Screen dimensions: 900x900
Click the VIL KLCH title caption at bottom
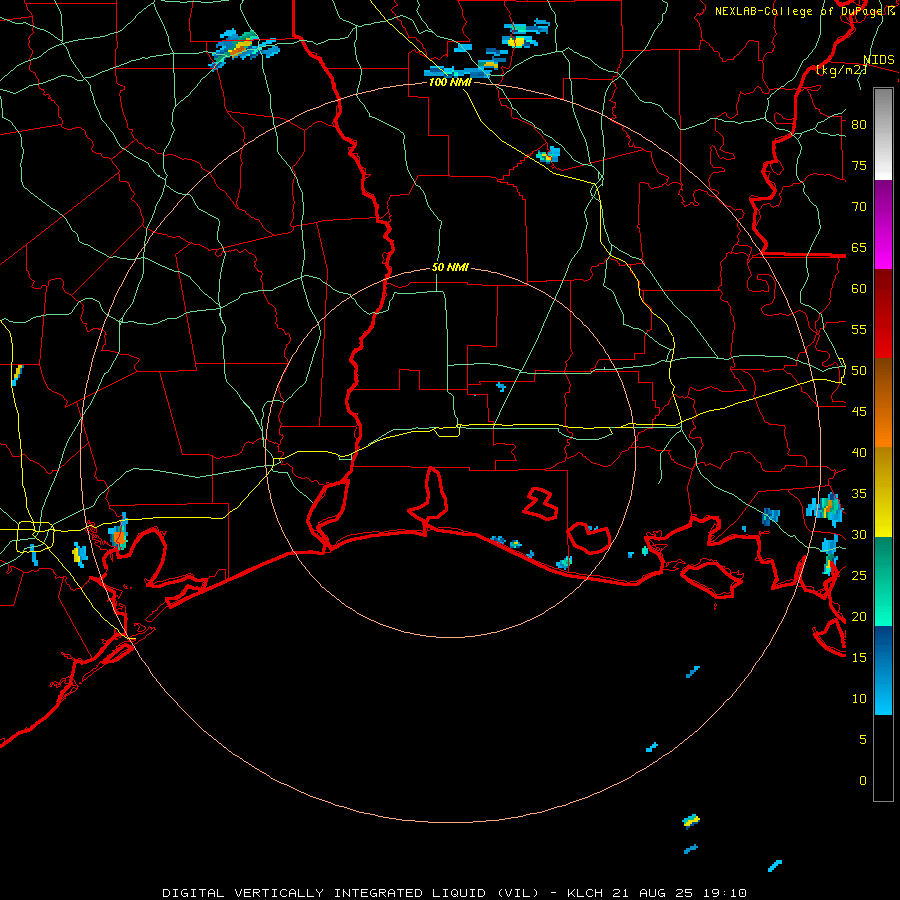(454, 893)
